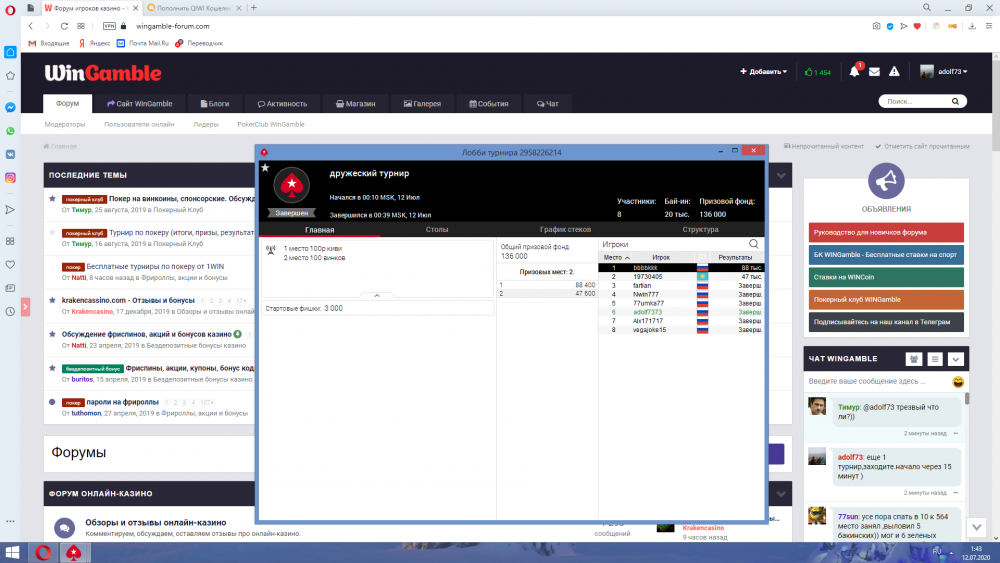1000x563 pixels.
Task: Switch to the Столы tab in lobby
Action: [x=437, y=229]
